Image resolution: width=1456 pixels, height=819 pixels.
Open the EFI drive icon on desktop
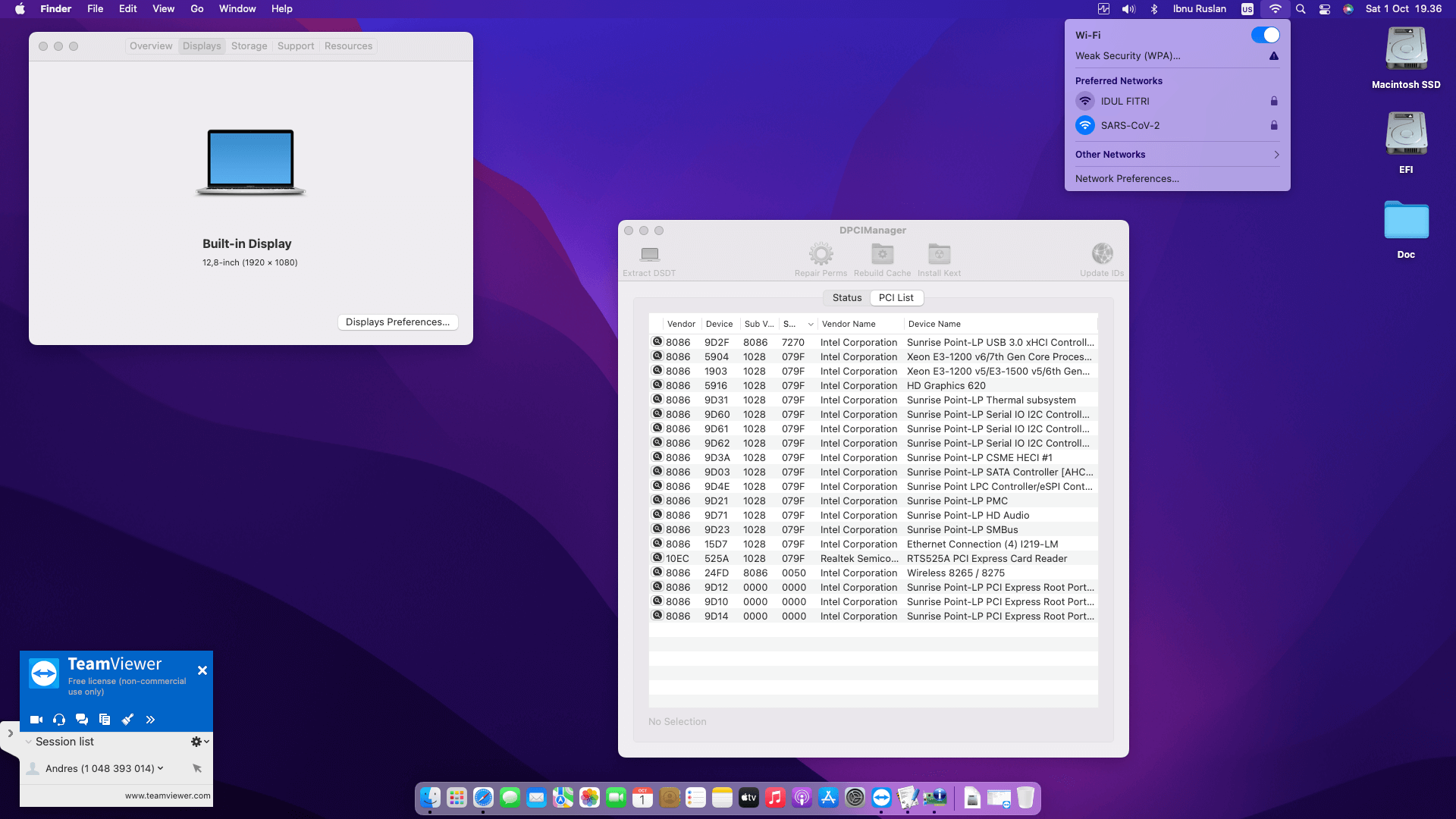click(1406, 134)
